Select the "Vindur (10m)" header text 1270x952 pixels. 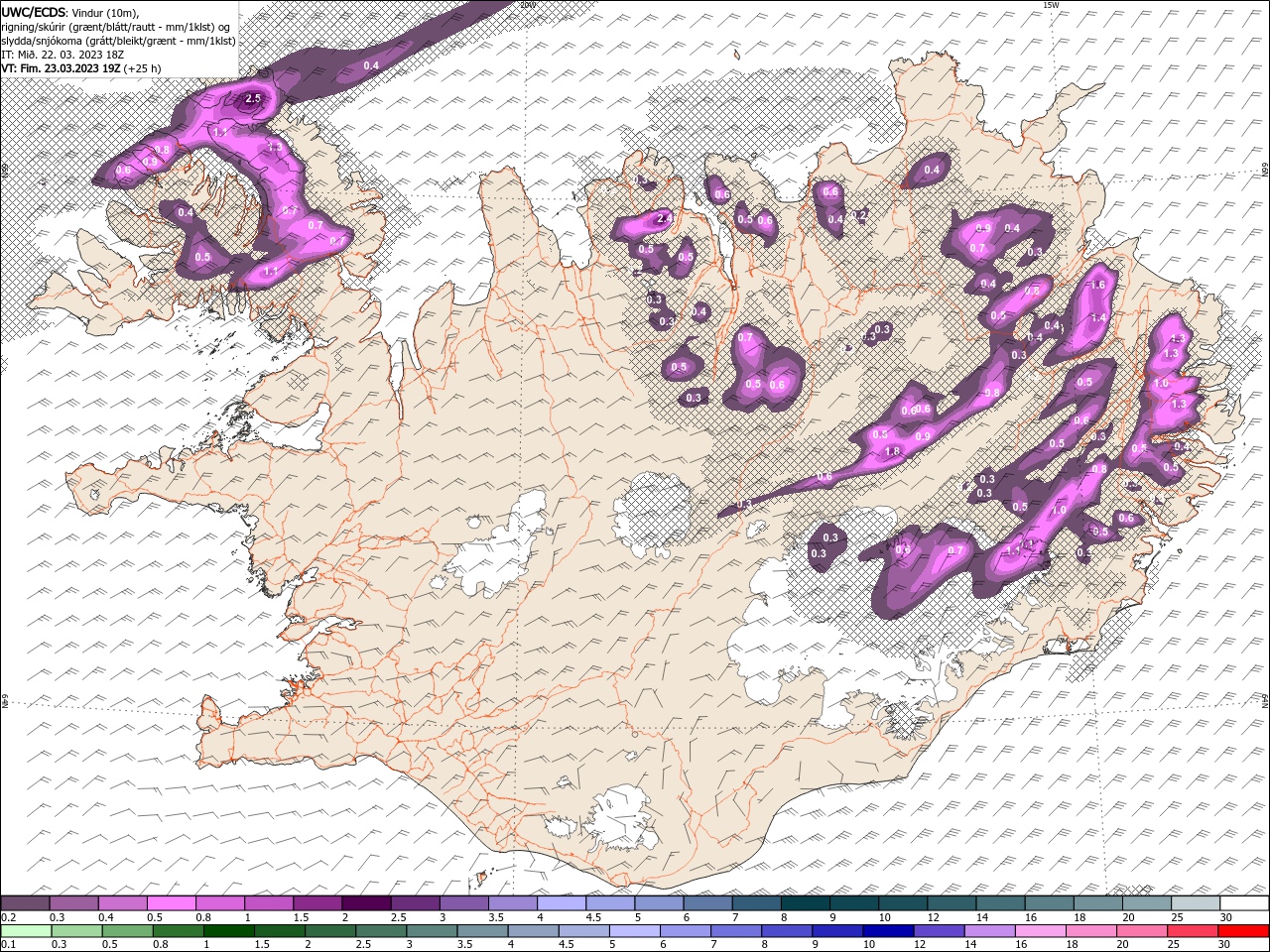(105, 12)
